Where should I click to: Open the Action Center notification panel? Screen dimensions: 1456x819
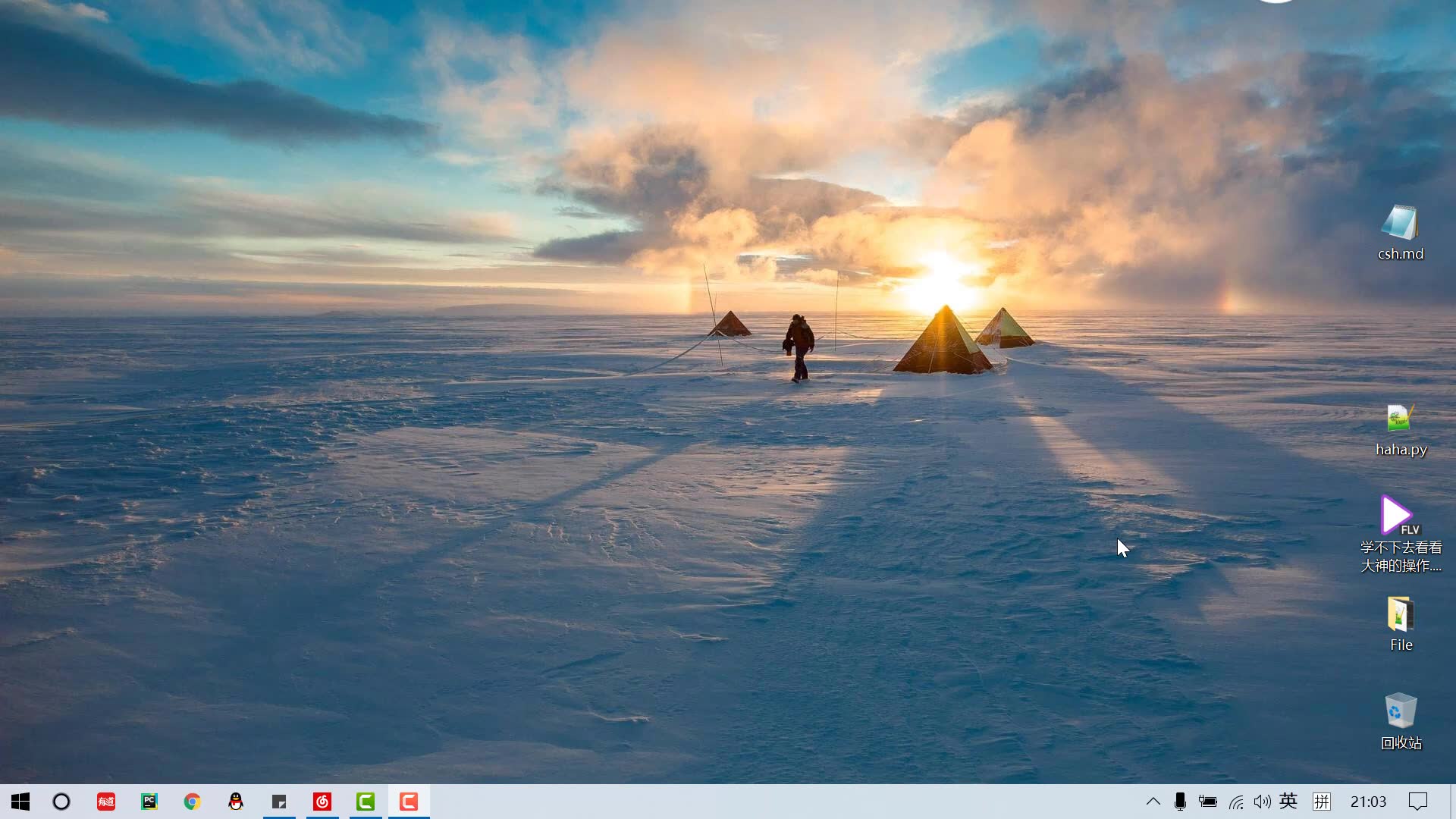pyautogui.click(x=1418, y=802)
